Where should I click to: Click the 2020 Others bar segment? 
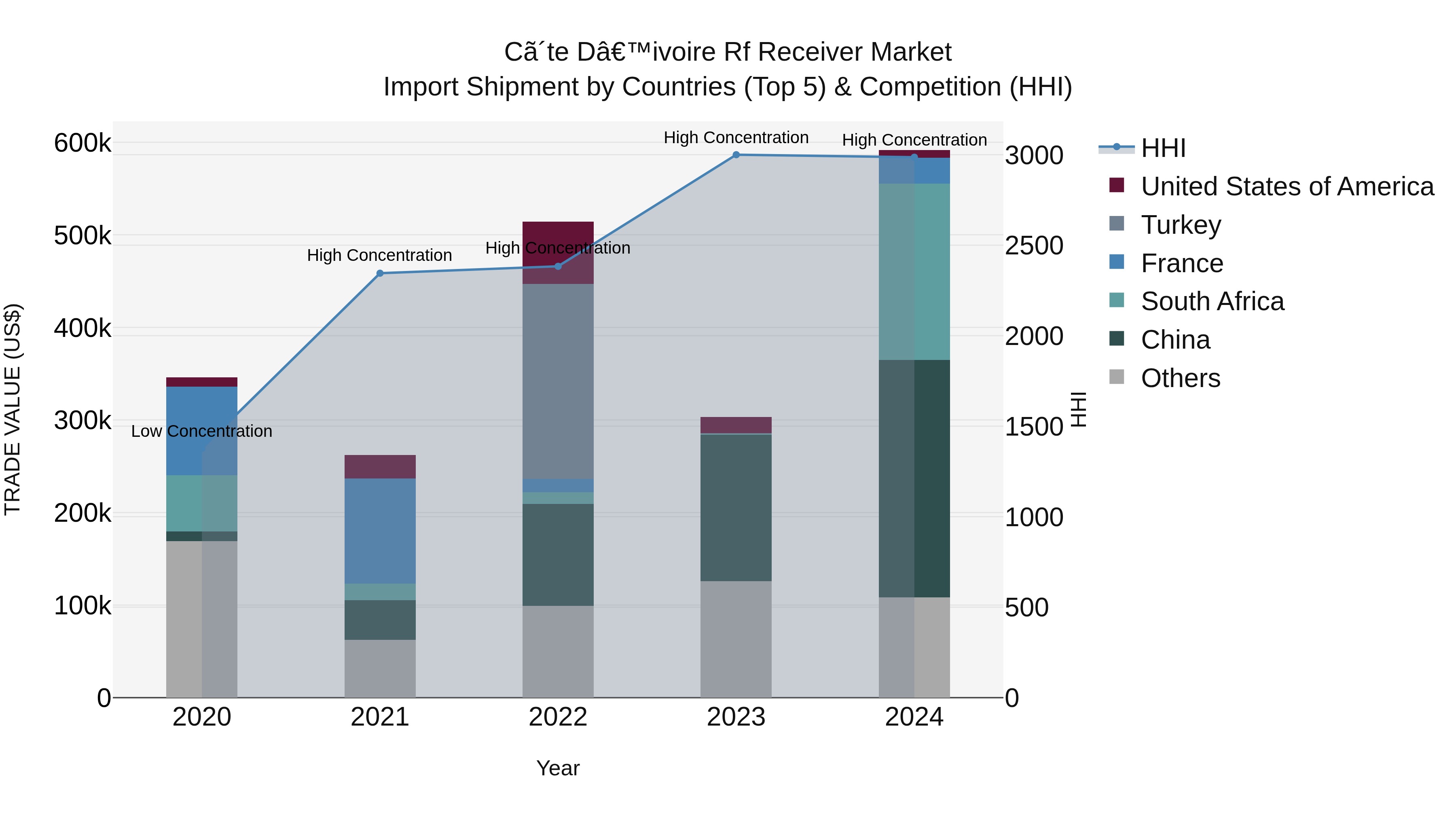[202, 620]
